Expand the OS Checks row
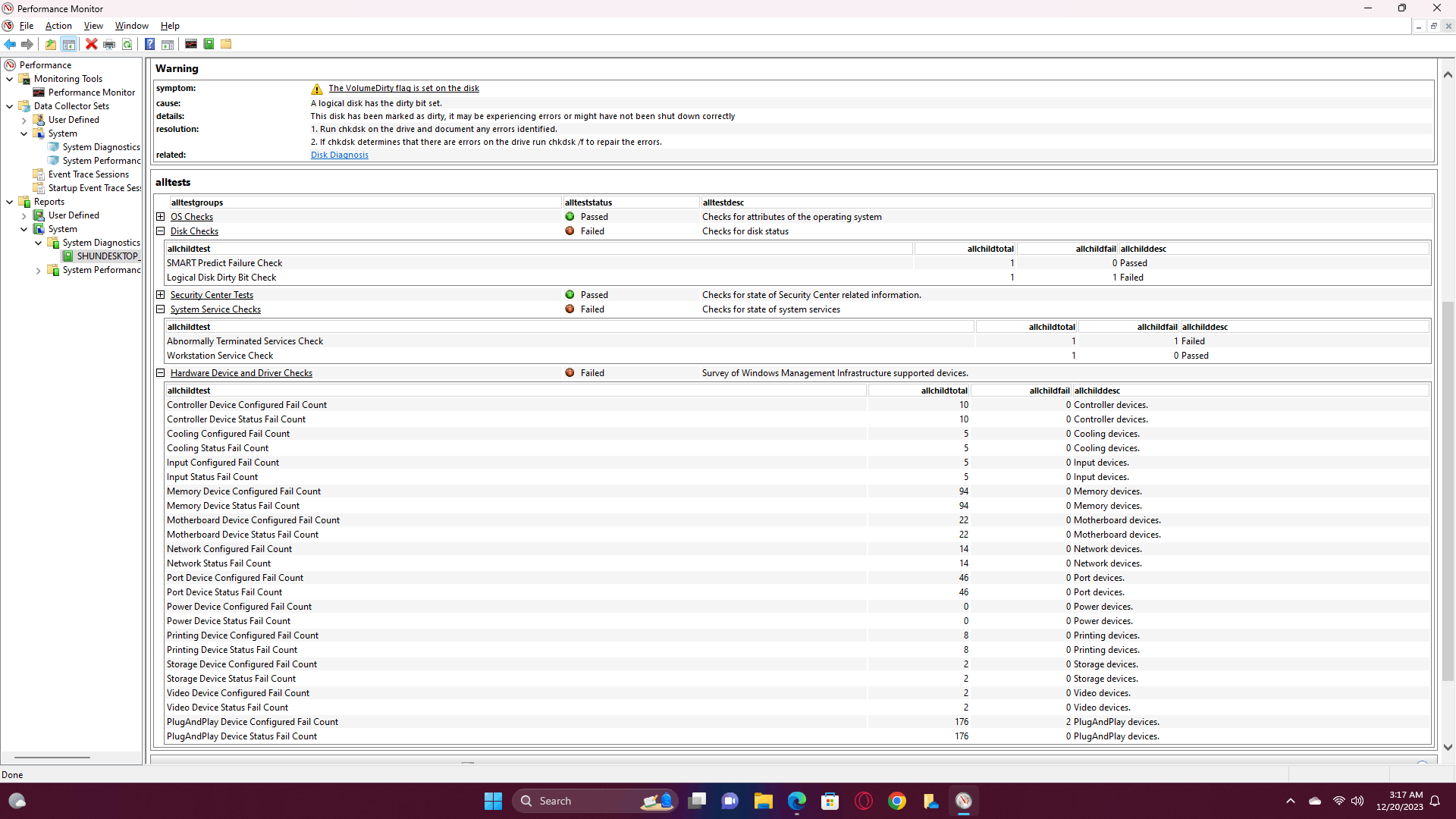Image resolution: width=1456 pixels, height=819 pixels. point(161,217)
